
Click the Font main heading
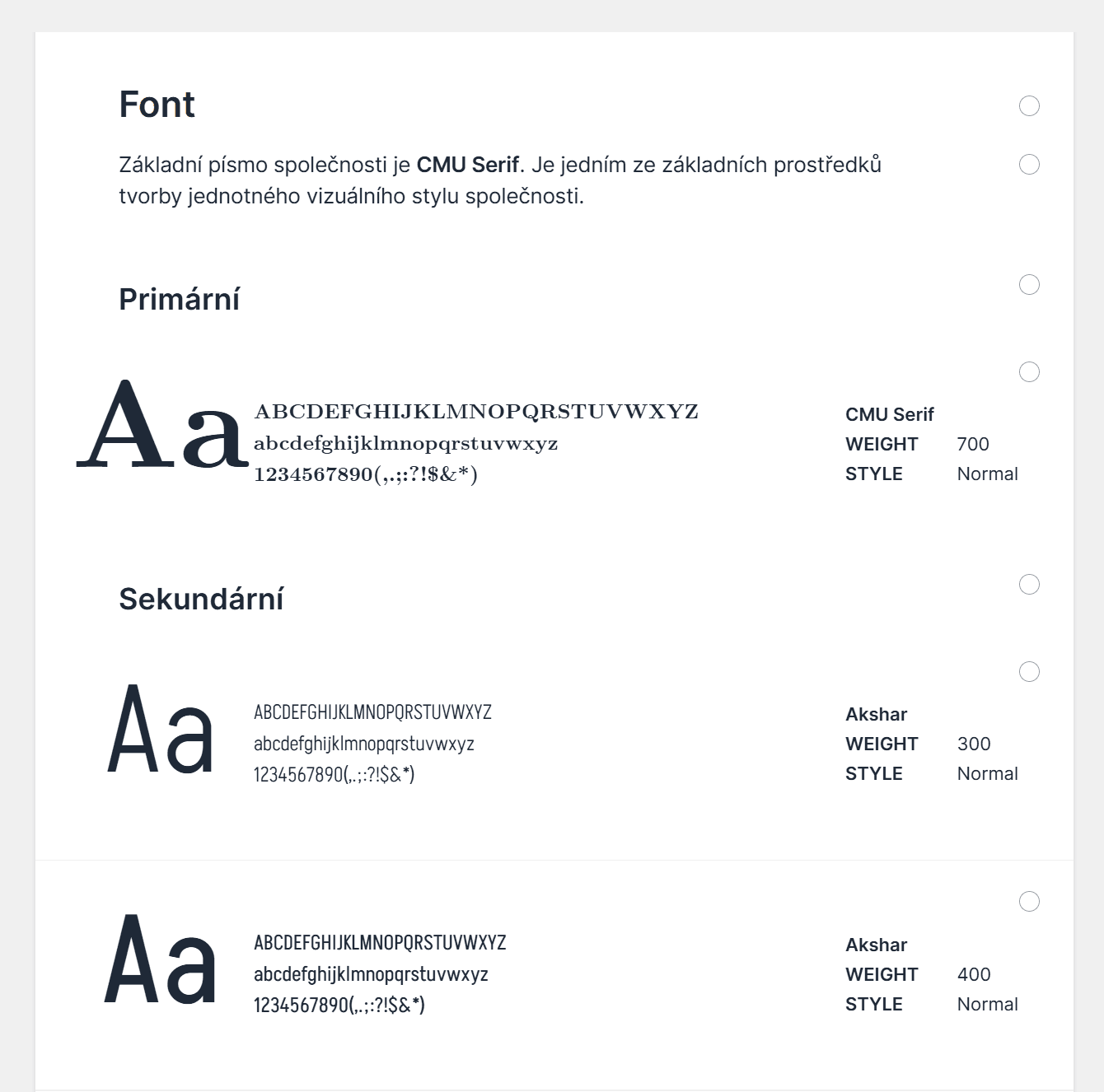(x=157, y=105)
